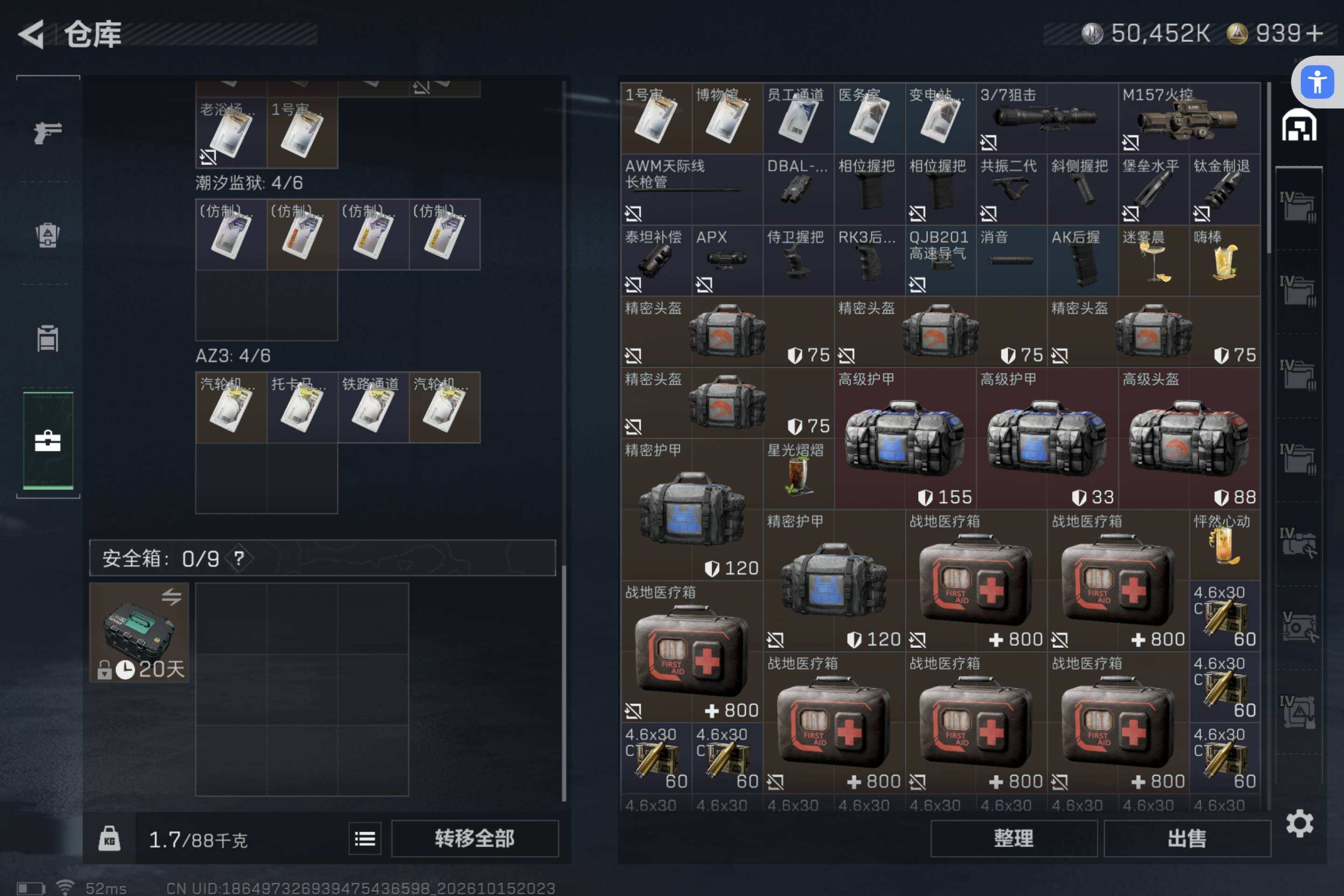The image size is (1344, 896).
Task: Select the 共振二代 grip
Action: [1011, 189]
